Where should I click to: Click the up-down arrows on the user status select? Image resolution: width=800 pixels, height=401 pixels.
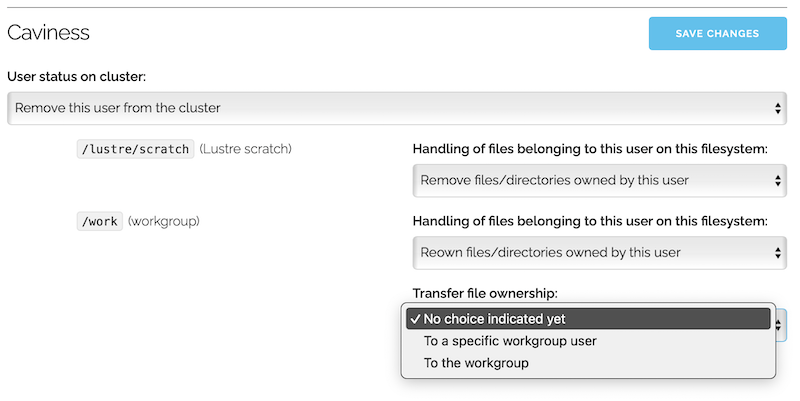(x=778, y=108)
